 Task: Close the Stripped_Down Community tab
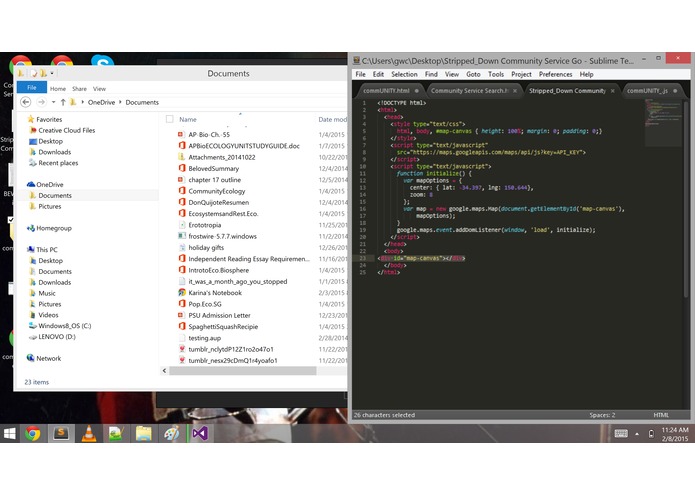coord(613,91)
